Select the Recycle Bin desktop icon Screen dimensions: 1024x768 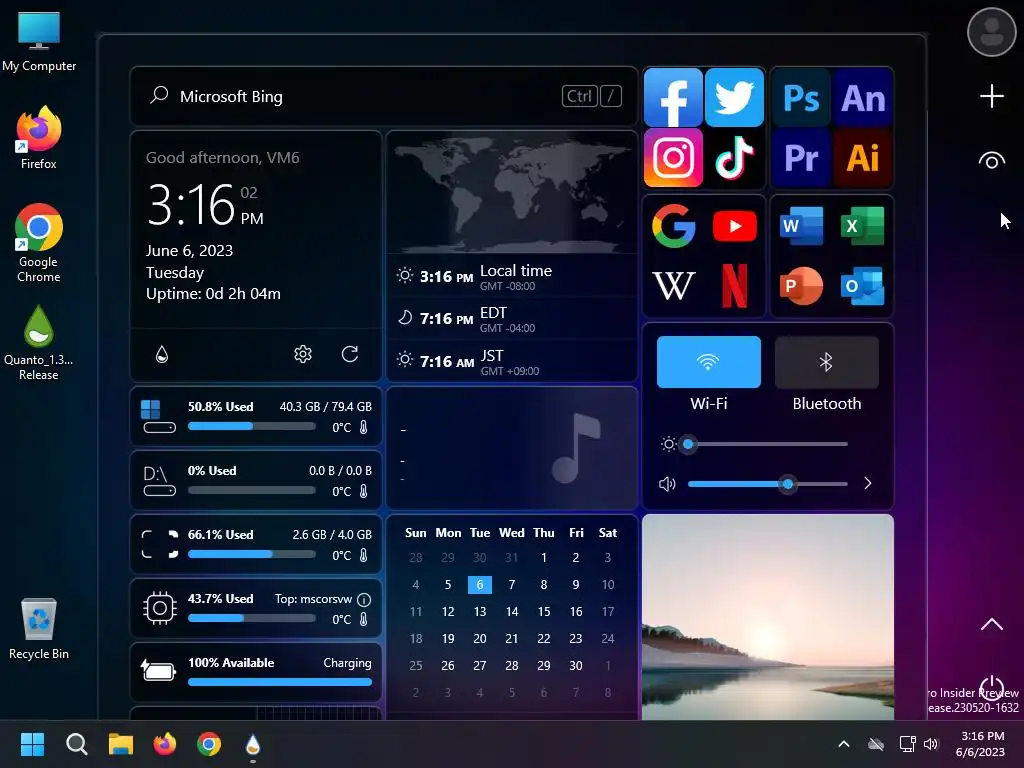point(39,628)
